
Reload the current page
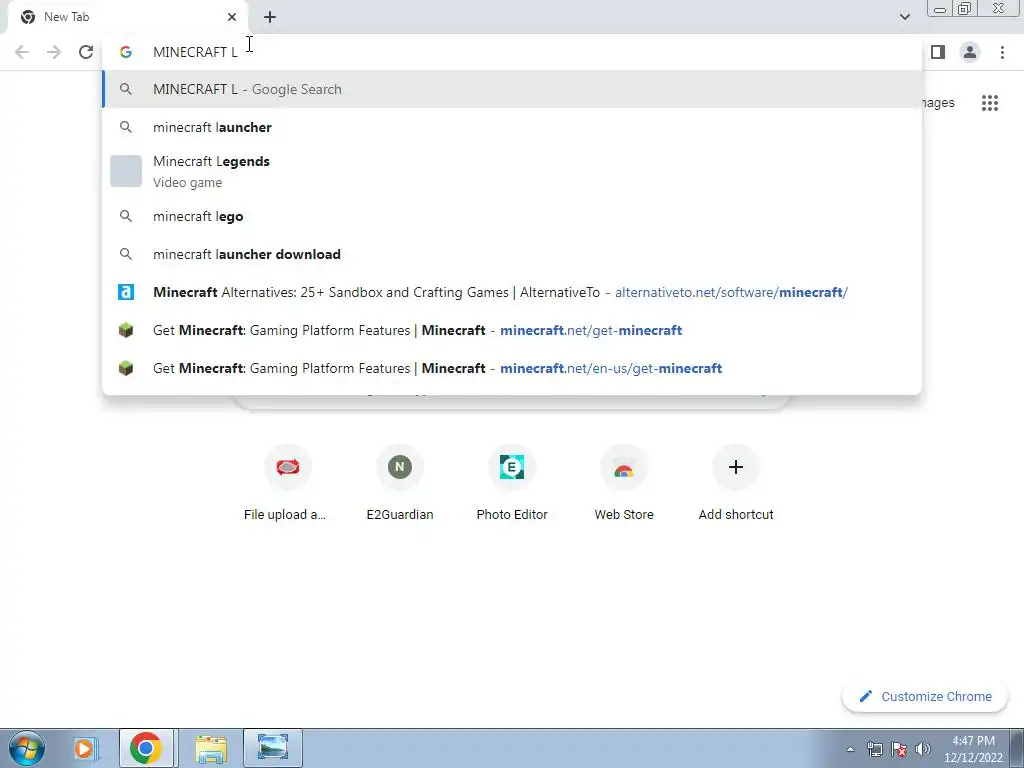86,52
